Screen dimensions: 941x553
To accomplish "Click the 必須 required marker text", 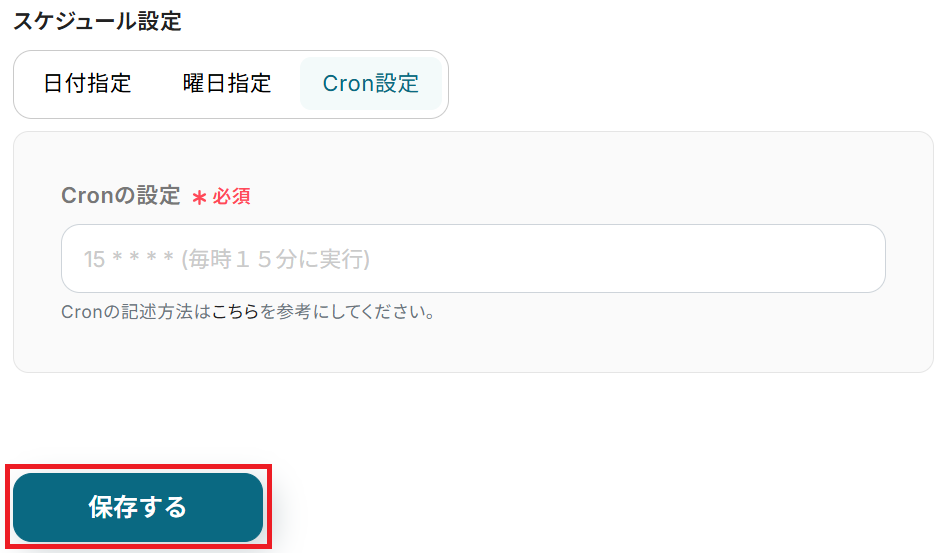I will (231, 196).
